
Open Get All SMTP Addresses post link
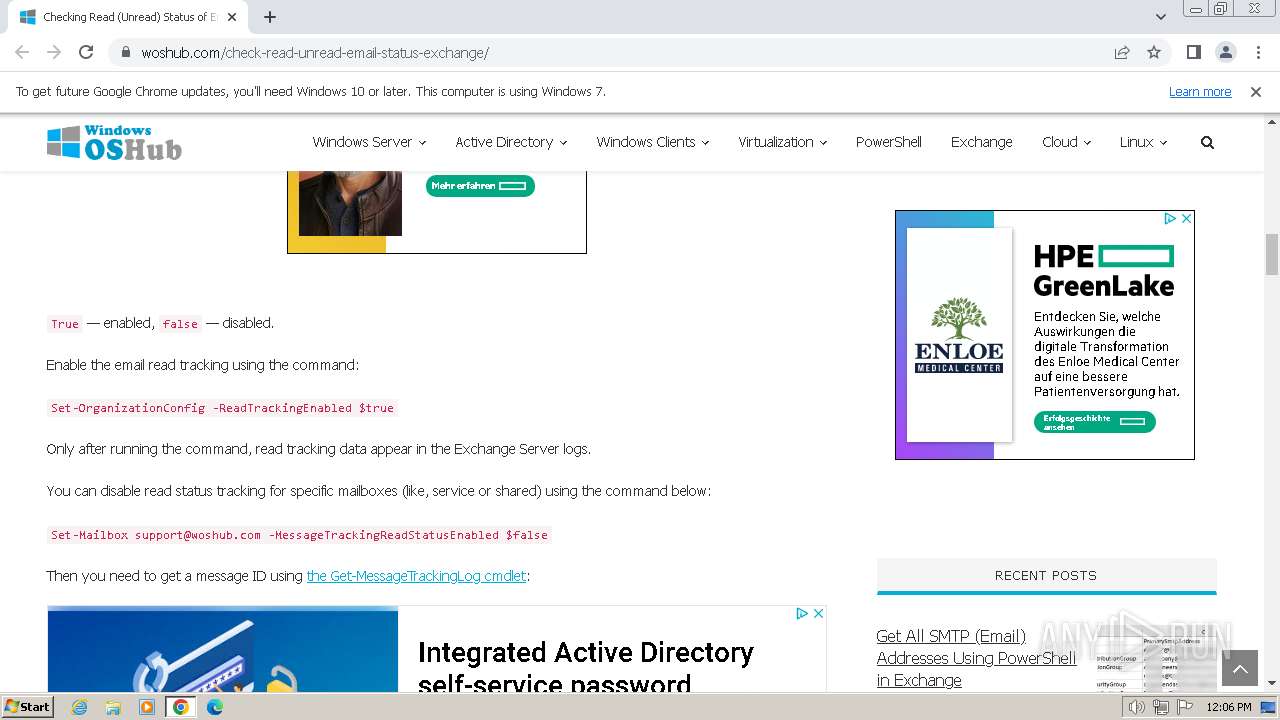[976, 658]
